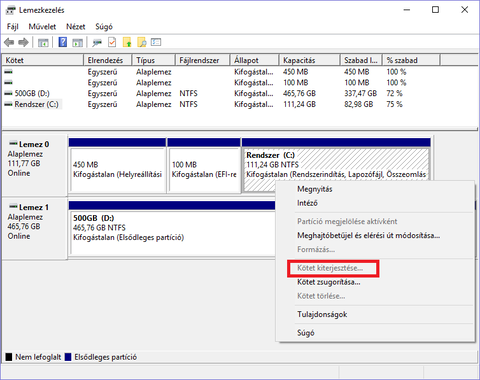
Task: Sort by the Szabad column header
Action: 362,60
